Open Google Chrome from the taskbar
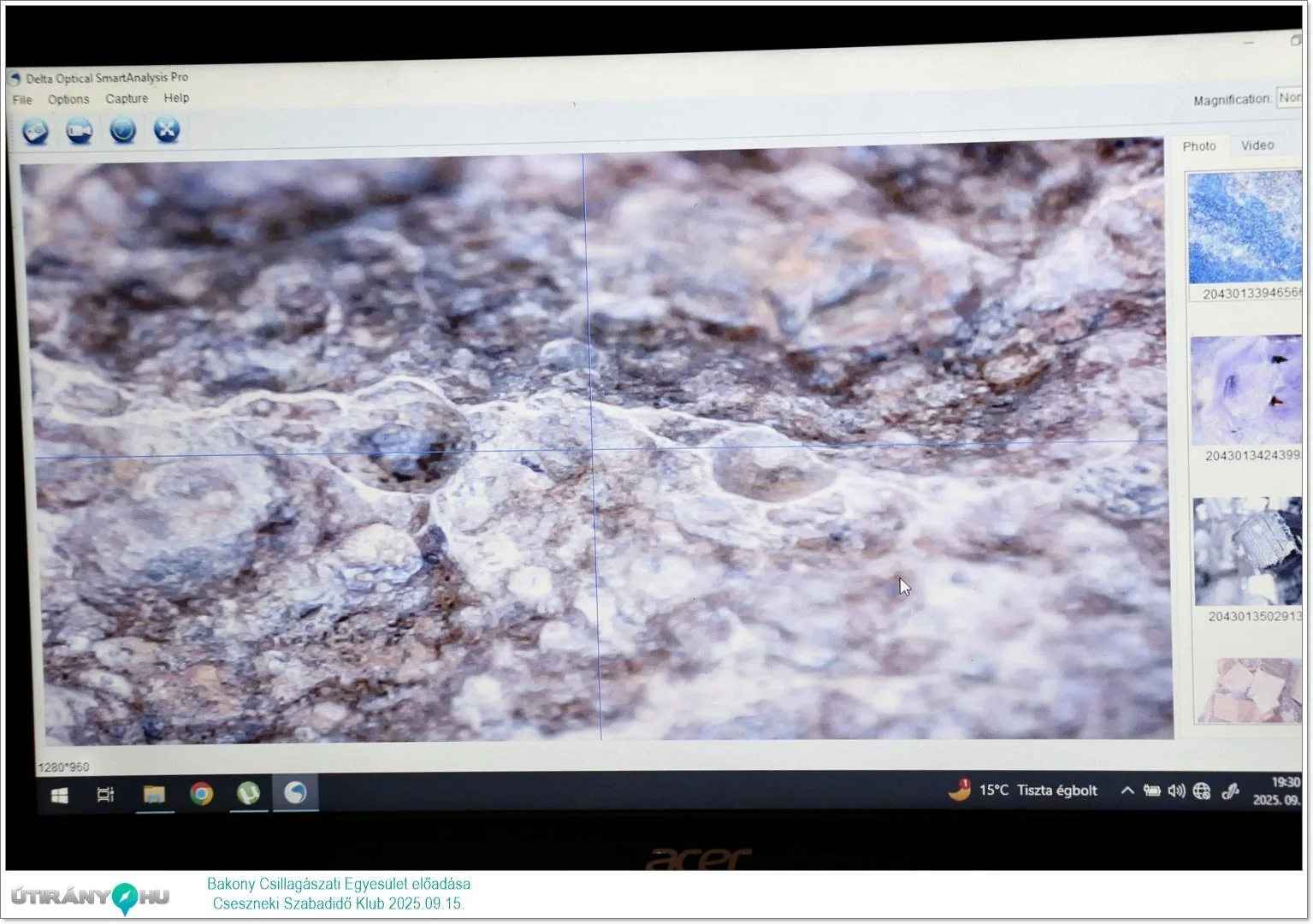 coord(202,794)
